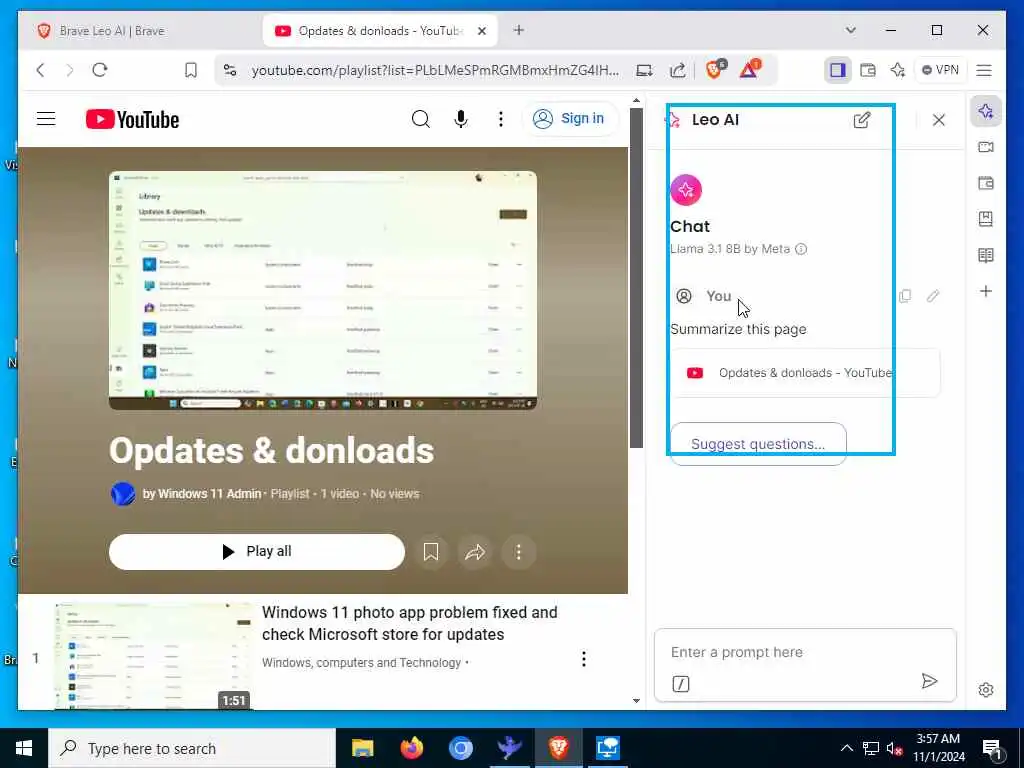Bookmark this page in Brave toolbar
Viewport: 1024px width, 768px height.
click(x=191, y=70)
